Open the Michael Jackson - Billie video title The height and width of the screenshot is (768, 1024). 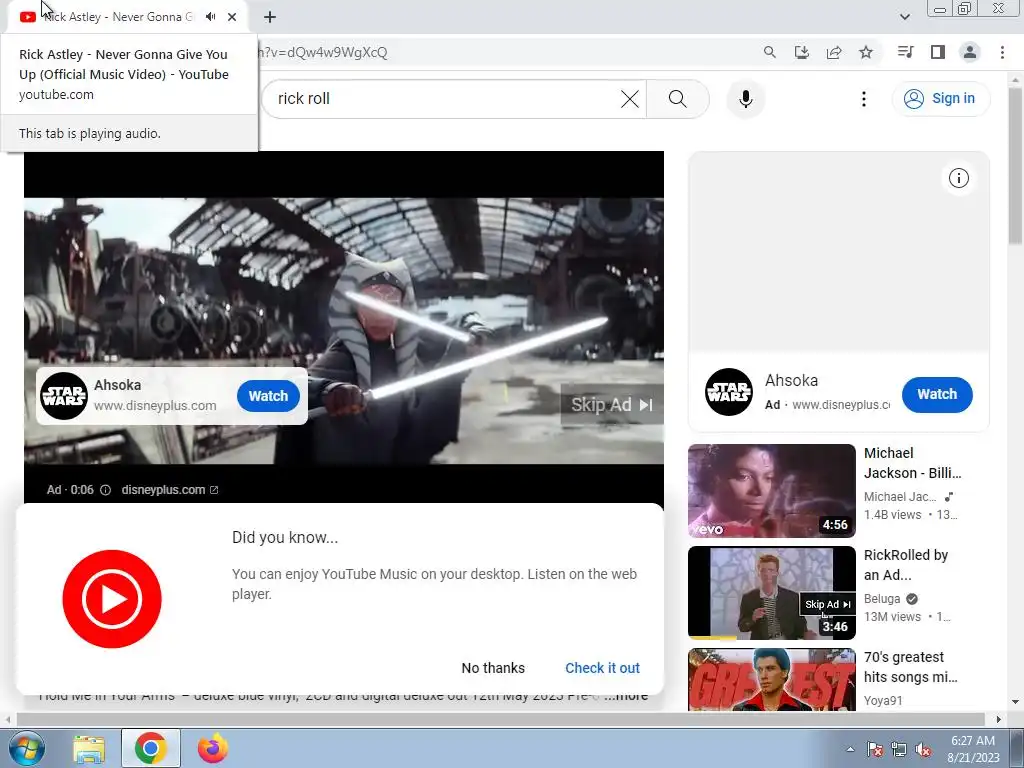tap(912, 463)
